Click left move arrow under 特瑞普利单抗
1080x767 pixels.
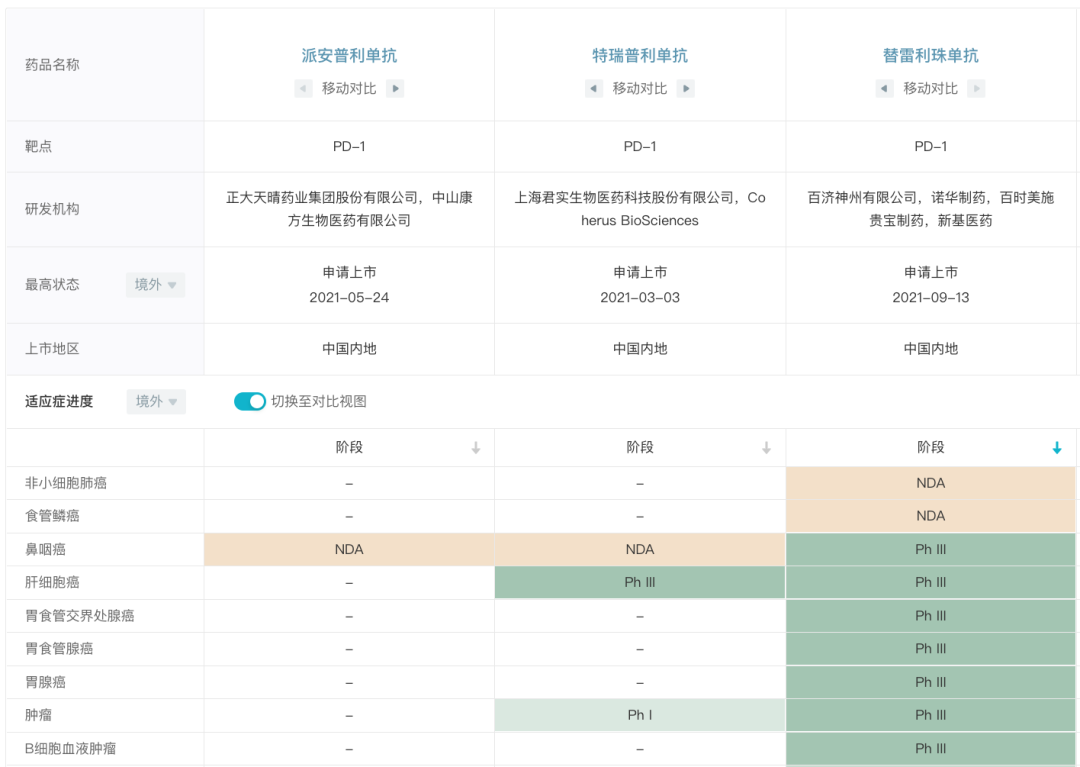594,89
